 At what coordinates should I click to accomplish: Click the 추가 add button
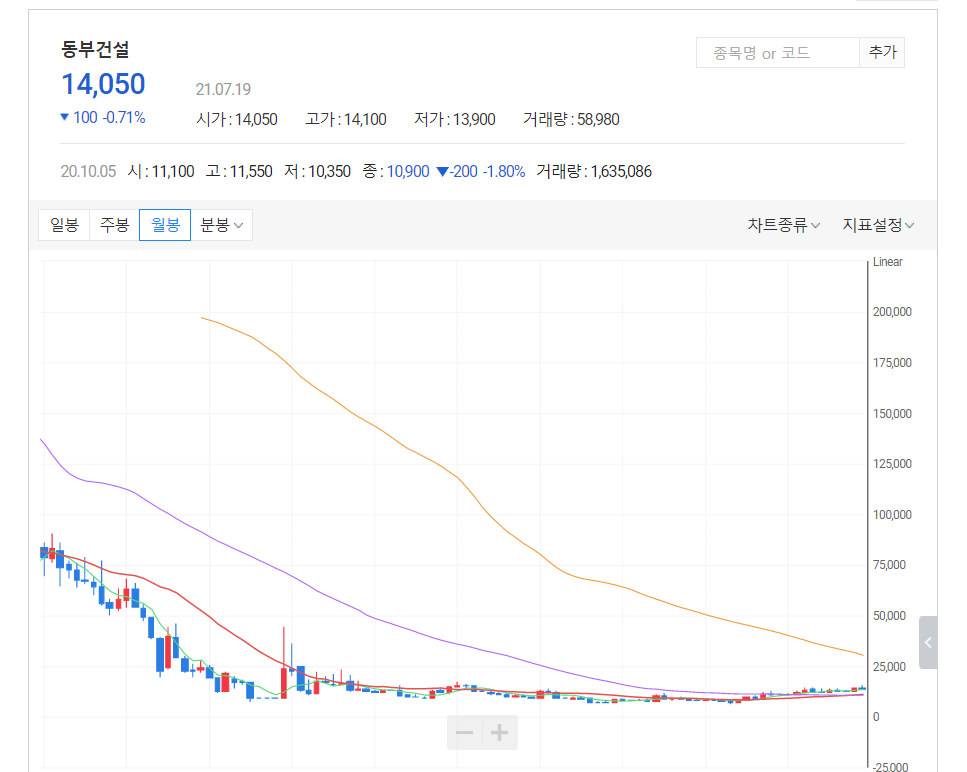click(882, 52)
